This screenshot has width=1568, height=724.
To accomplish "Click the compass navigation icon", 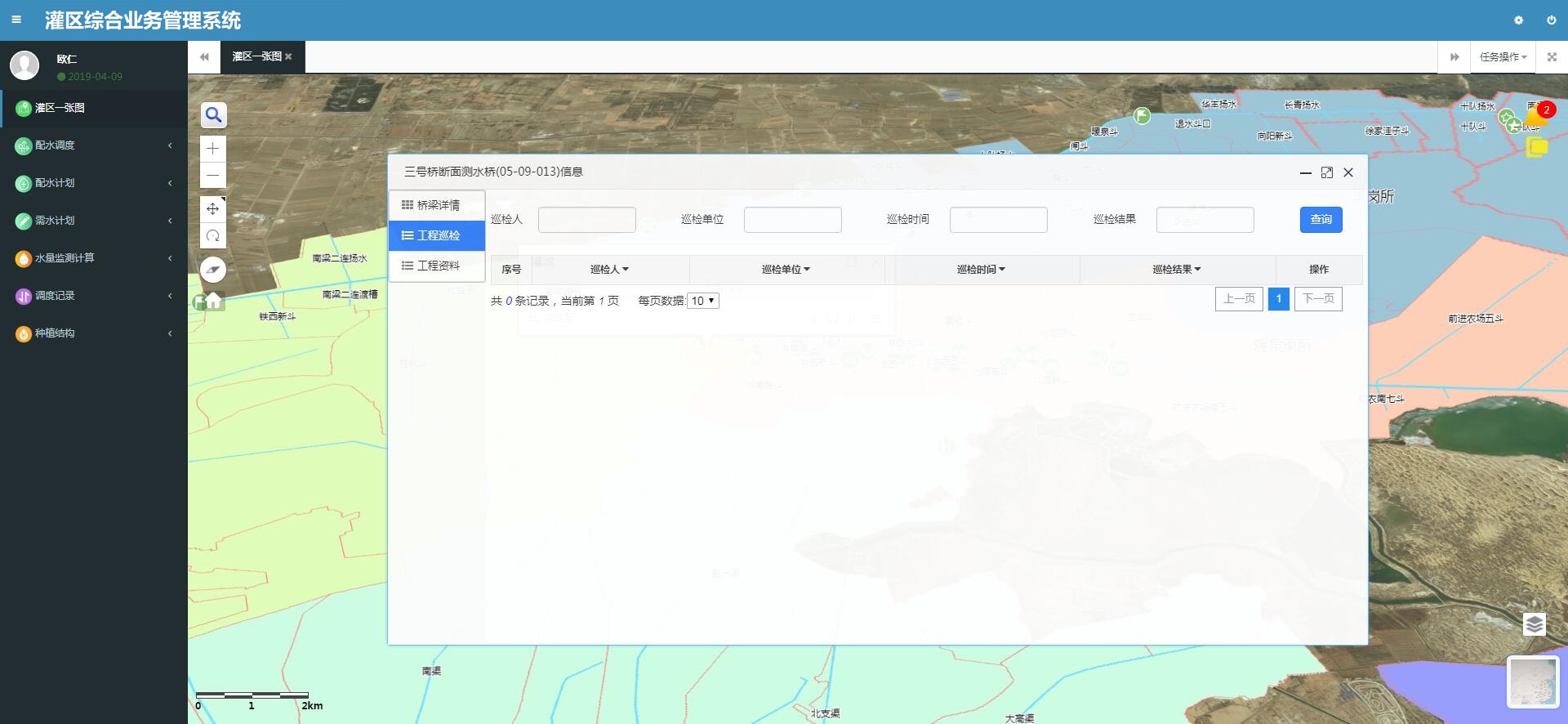I will point(212,269).
